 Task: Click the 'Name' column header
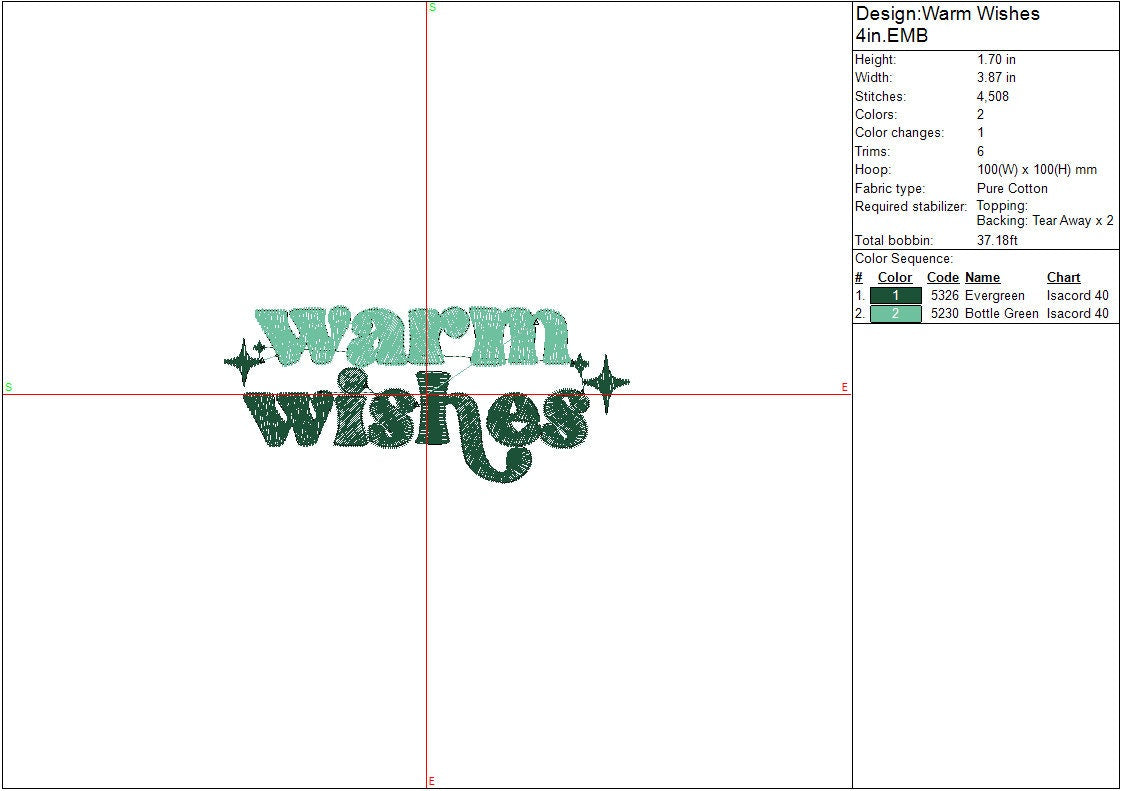(982, 278)
